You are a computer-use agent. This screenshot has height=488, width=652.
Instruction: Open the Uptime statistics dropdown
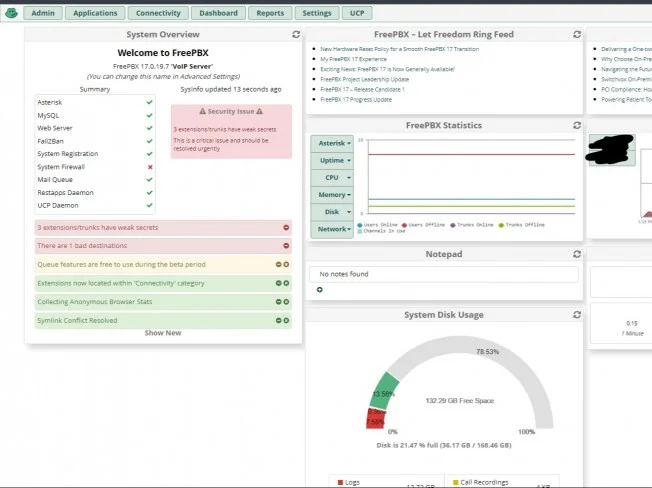coord(331,161)
